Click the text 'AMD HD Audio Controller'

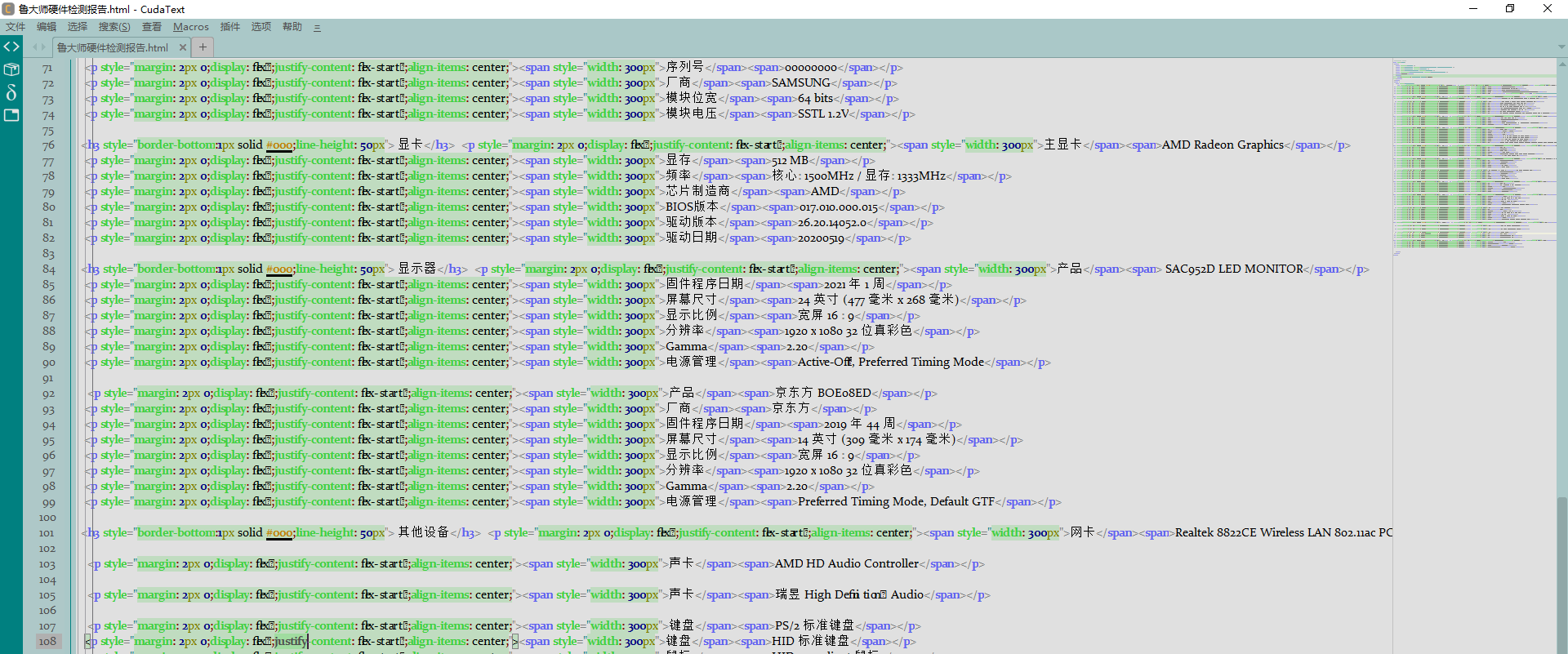pos(847,564)
